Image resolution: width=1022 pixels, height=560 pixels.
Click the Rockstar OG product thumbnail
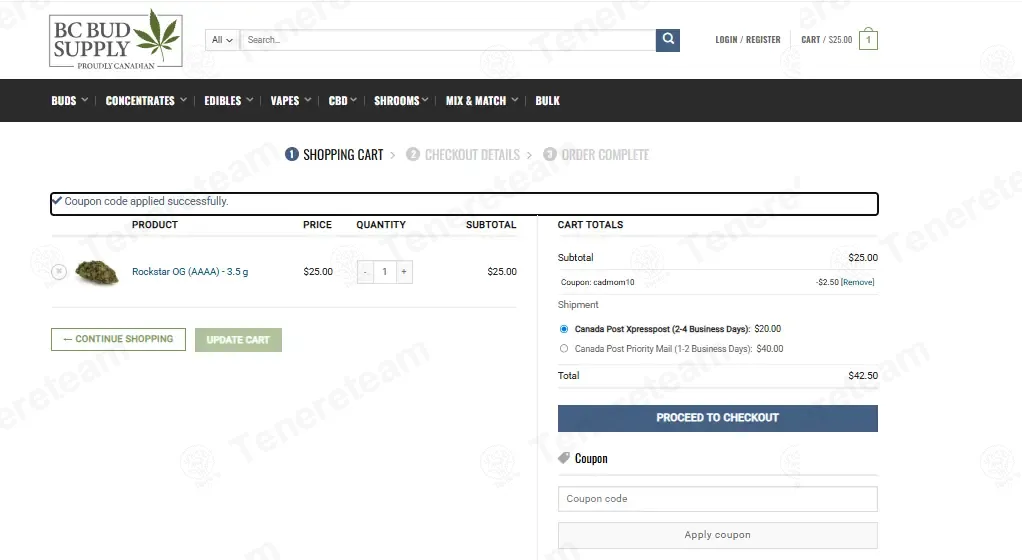click(96, 272)
